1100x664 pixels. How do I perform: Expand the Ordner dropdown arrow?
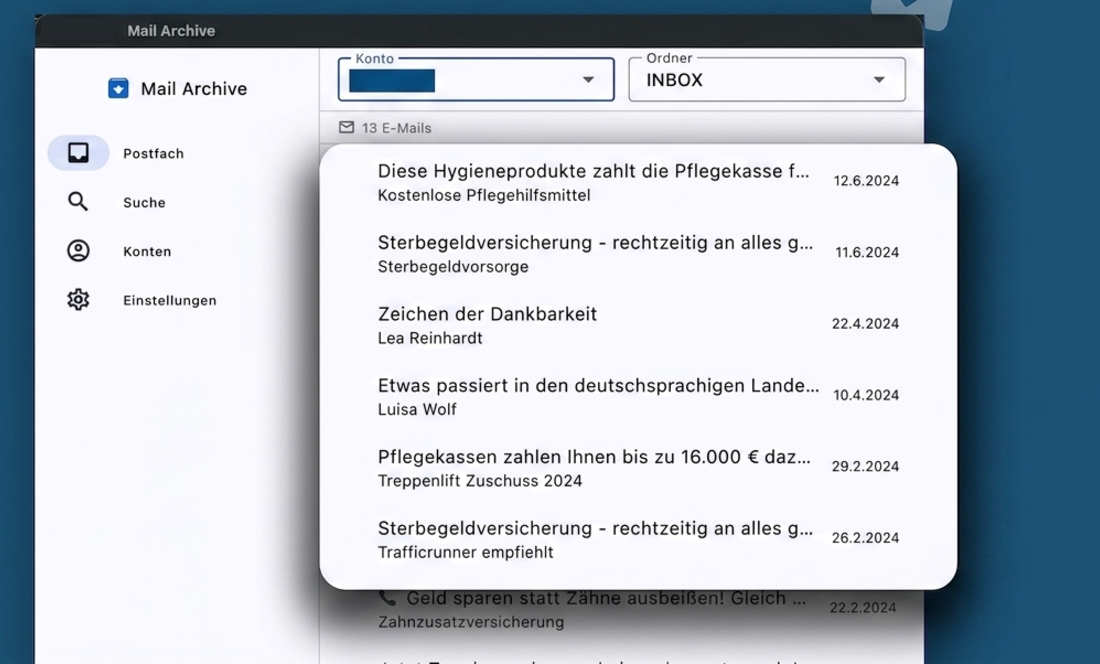point(879,80)
